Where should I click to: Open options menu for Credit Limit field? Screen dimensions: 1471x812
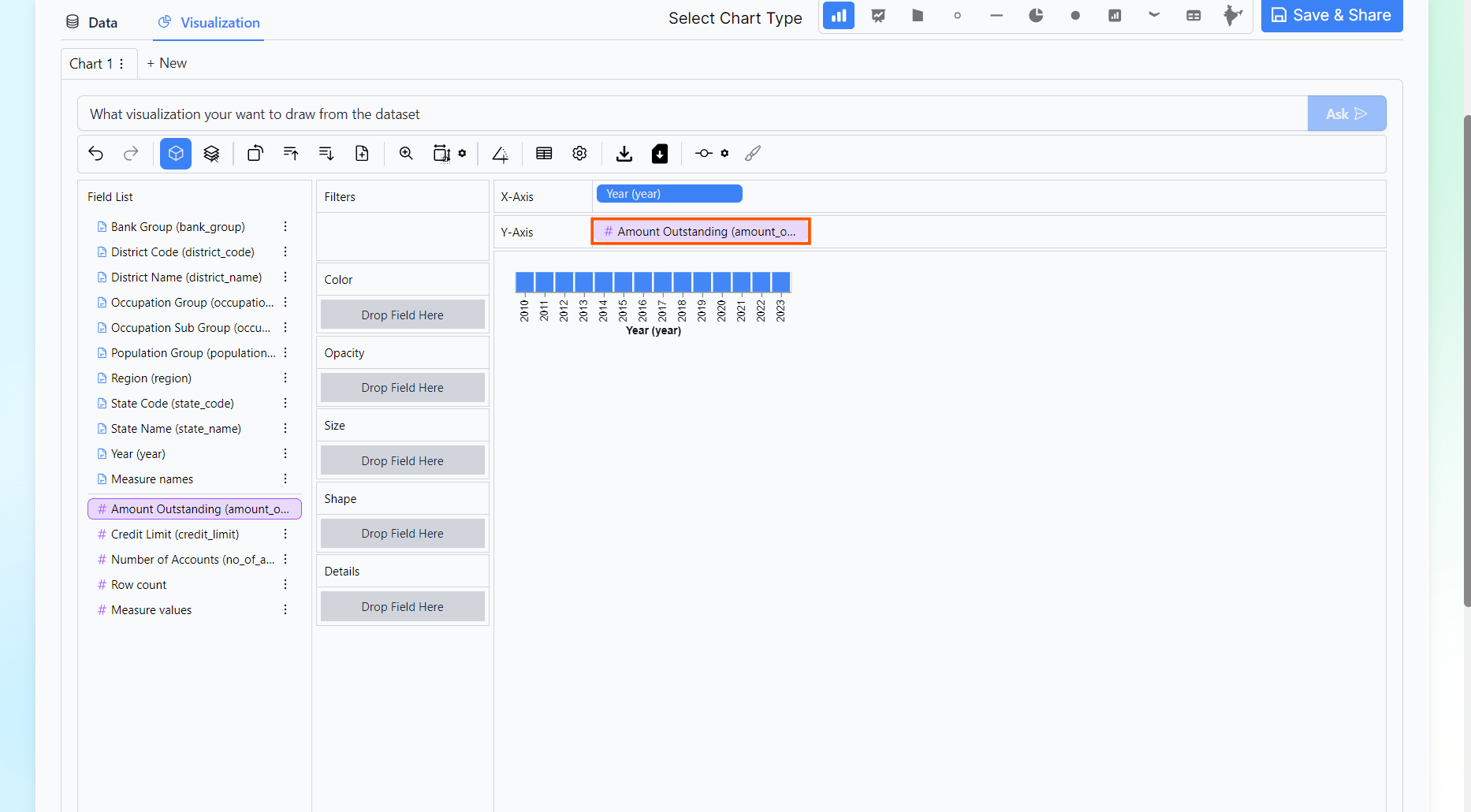tap(285, 535)
